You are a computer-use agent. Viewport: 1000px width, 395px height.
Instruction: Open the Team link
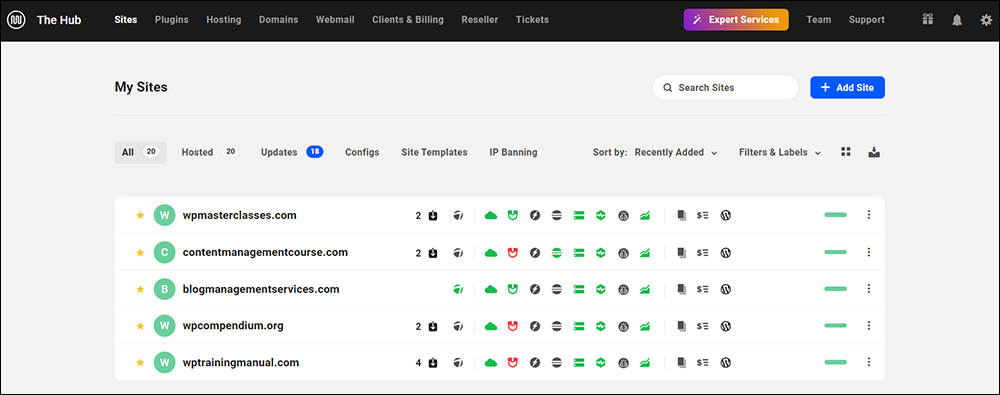pos(819,20)
